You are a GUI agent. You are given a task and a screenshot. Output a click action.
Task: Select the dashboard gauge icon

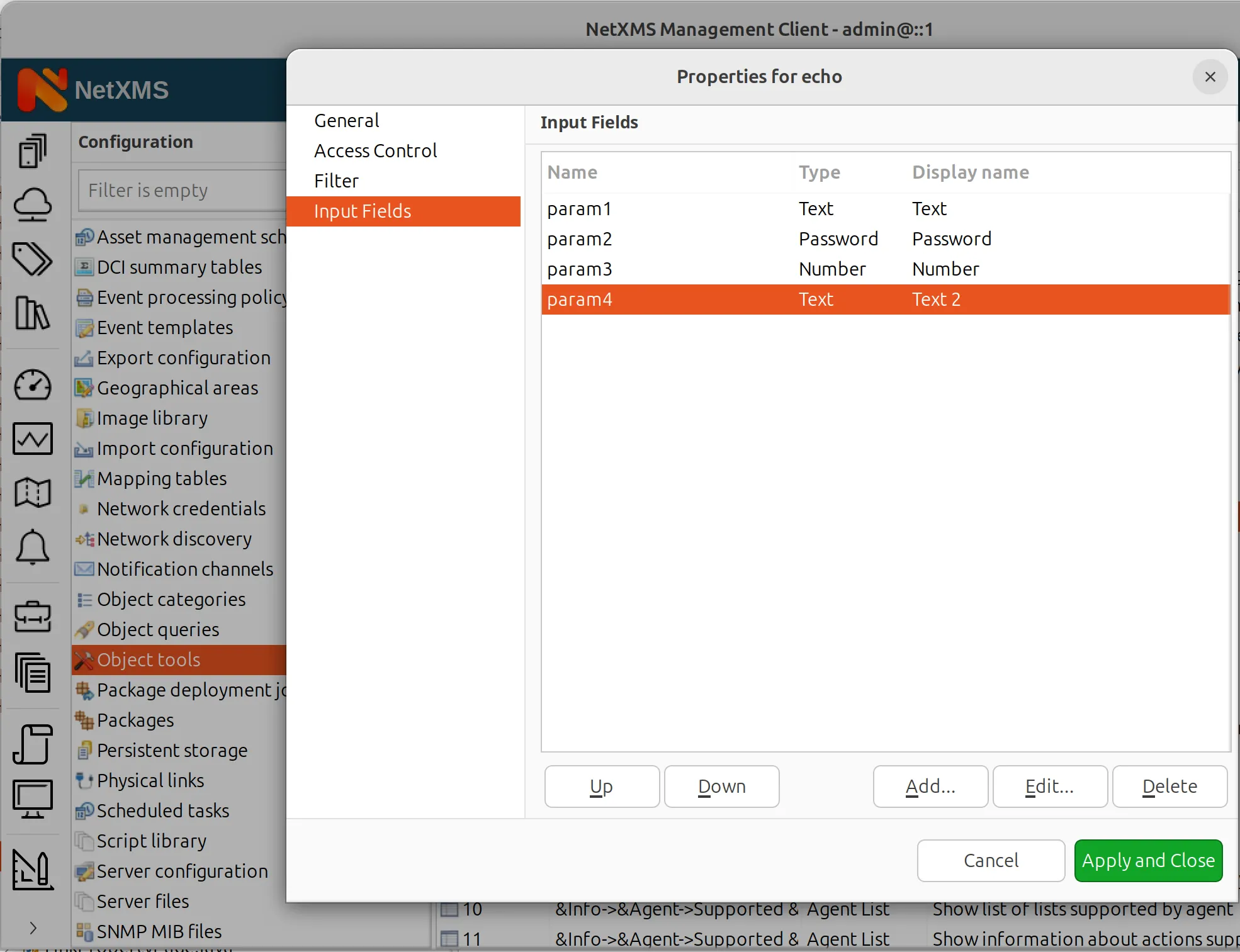pos(33,385)
